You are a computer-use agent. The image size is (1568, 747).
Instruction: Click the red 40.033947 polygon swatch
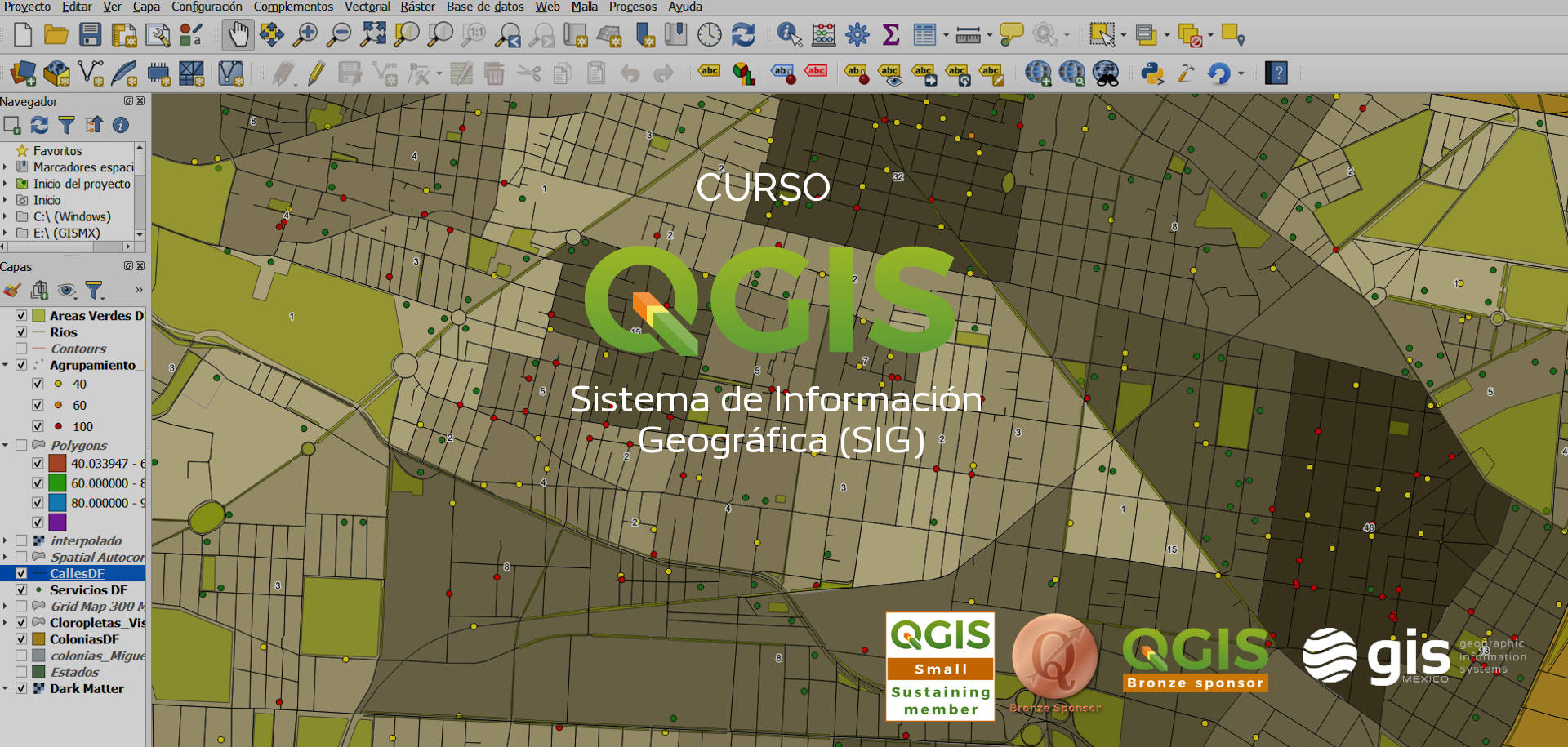pyautogui.click(x=57, y=463)
